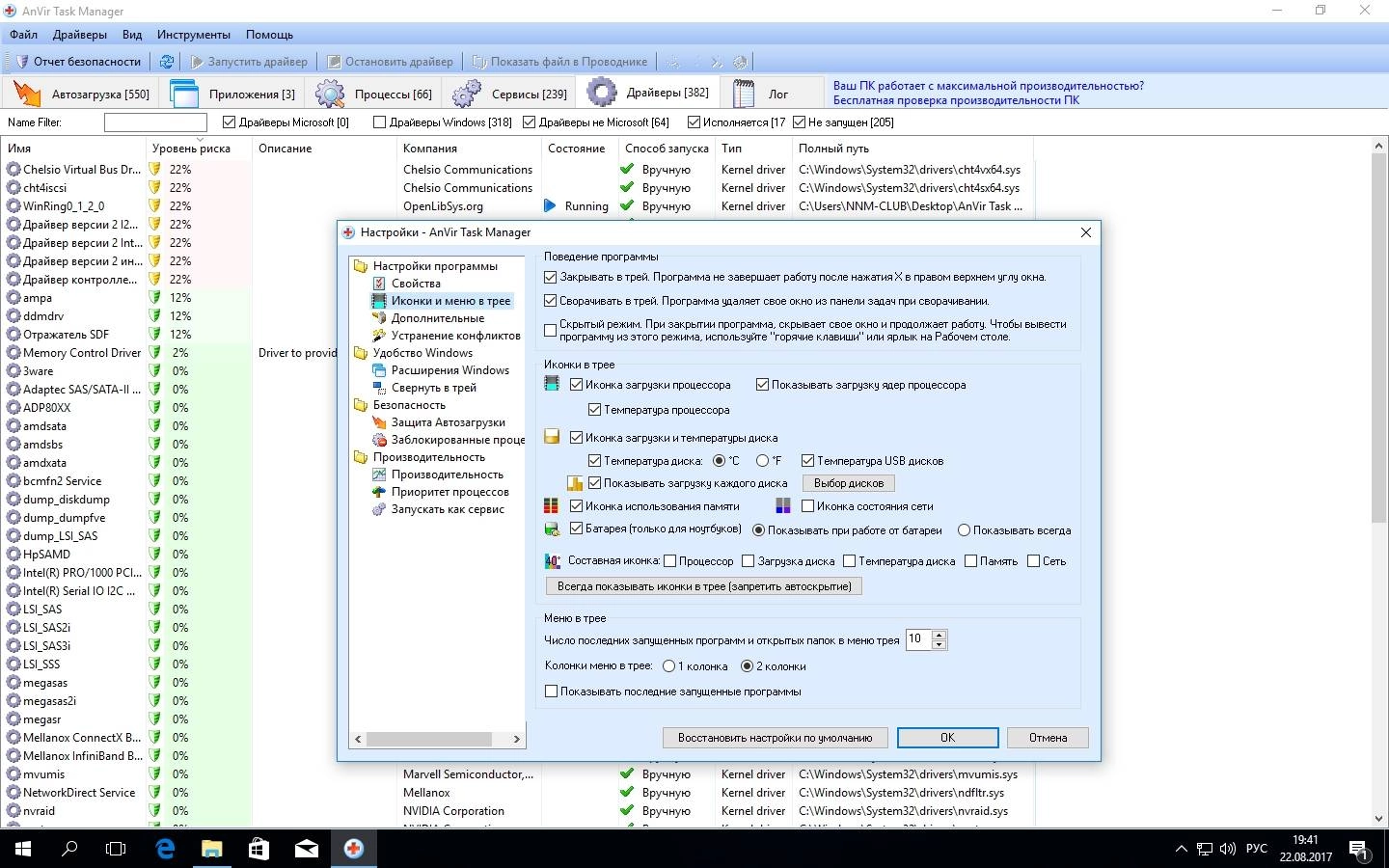Click the bar chart icon beside Показывать загрузку каждого диска
Viewport: 1389px width, 868px height.
pyautogui.click(x=576, y=483)
